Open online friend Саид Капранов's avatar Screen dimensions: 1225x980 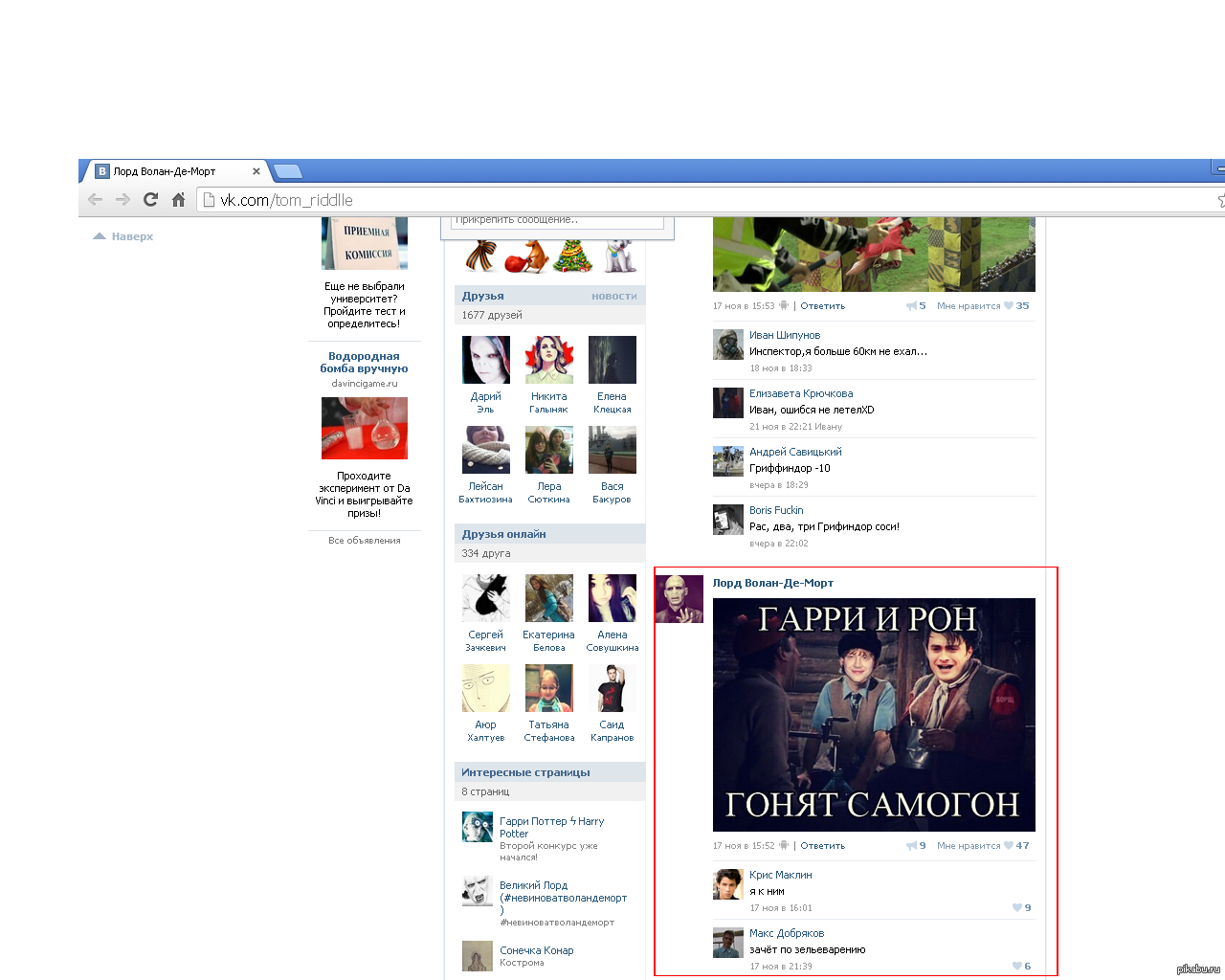click(x=612, y=688)
